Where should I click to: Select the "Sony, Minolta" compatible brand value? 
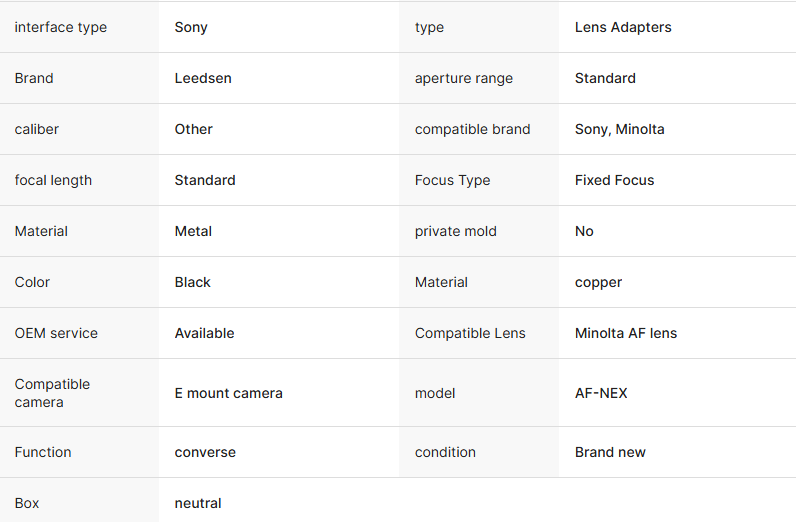(x=619, y=129)
